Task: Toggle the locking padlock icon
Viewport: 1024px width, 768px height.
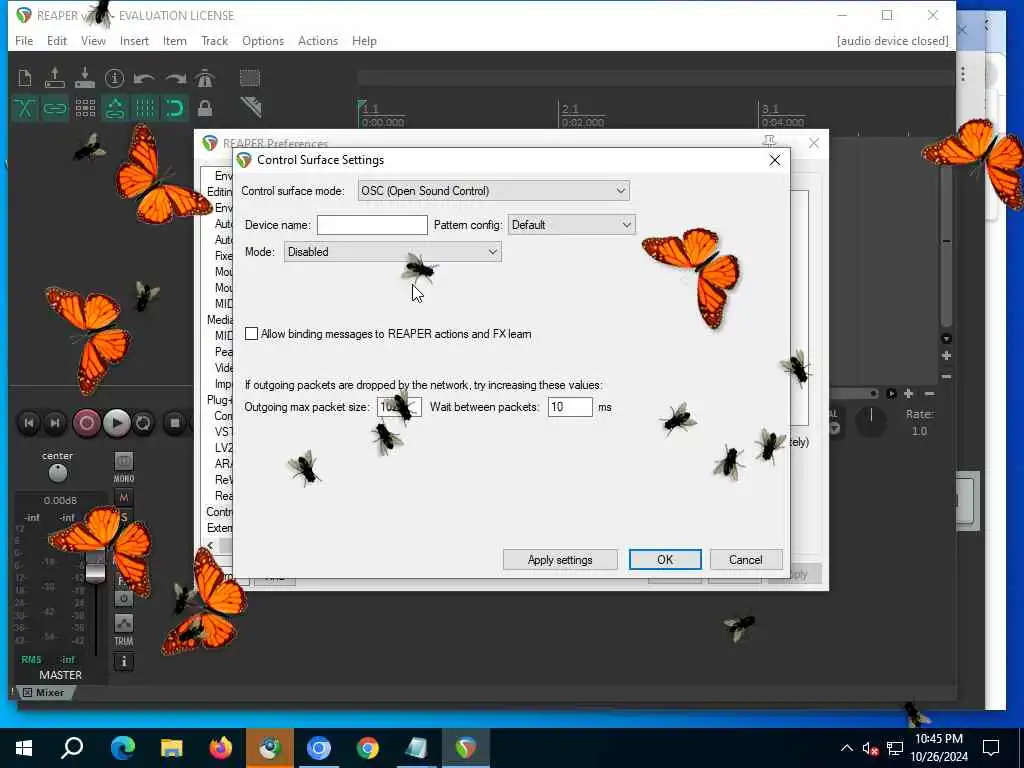Action: [205, 108]
